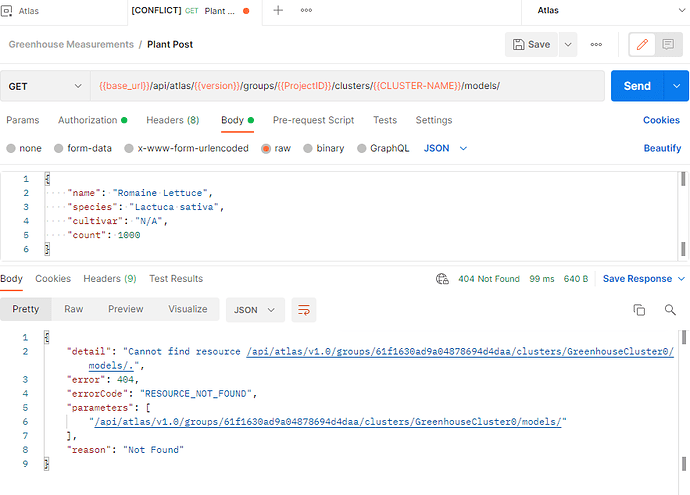Expand the request body JSON format dropdown
The width and height of the screenshot is (690, 495).
[x=445, y=149]
